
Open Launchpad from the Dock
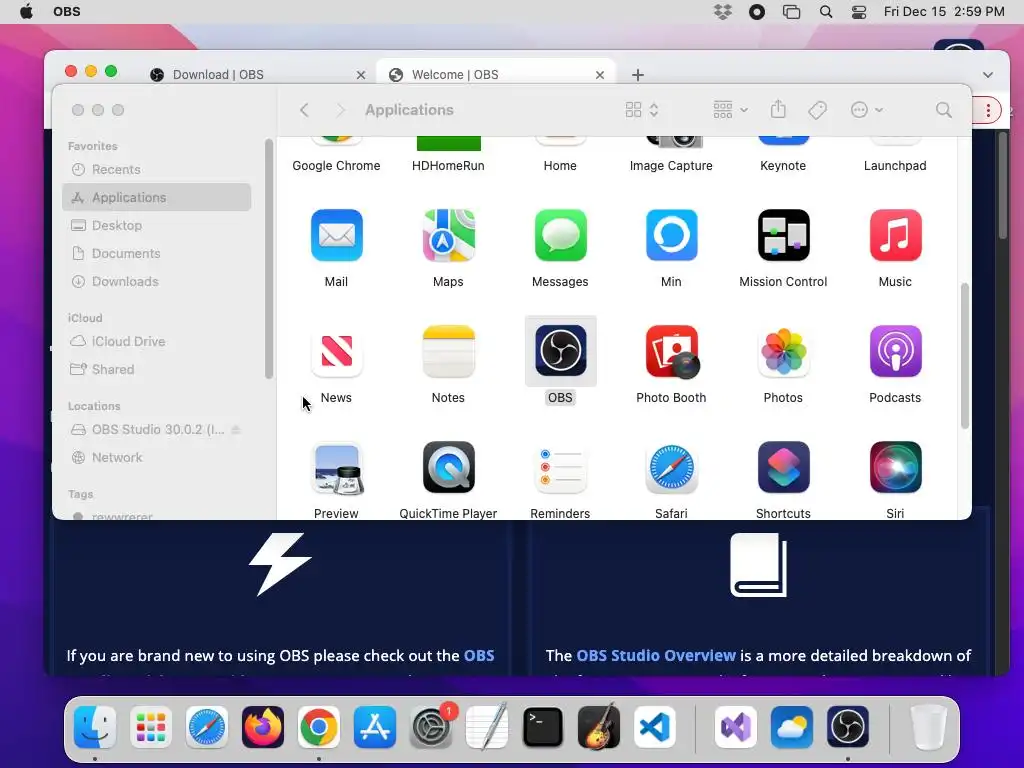[151, 726]
